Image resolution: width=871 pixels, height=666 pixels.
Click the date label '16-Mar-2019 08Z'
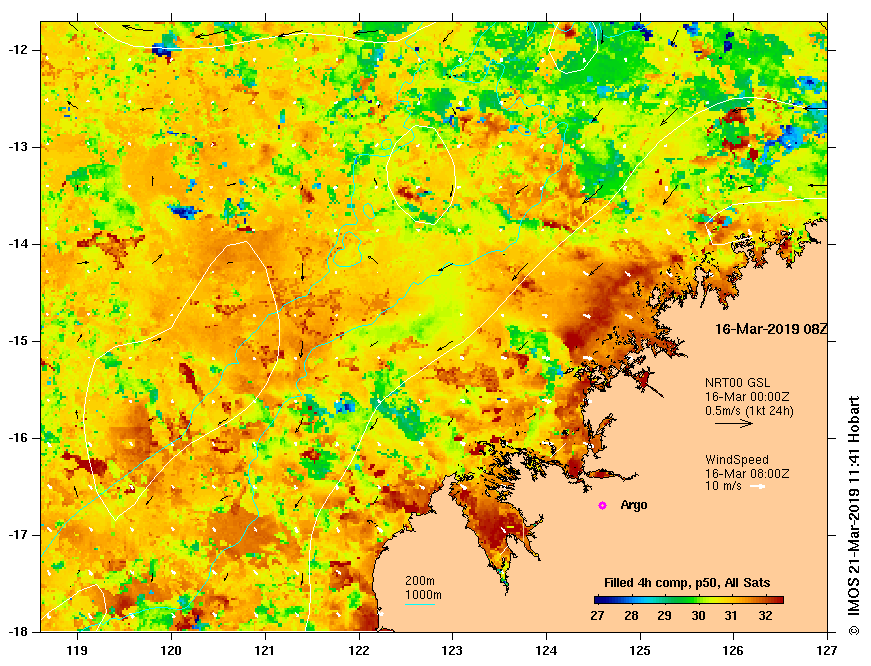[770, 329]
